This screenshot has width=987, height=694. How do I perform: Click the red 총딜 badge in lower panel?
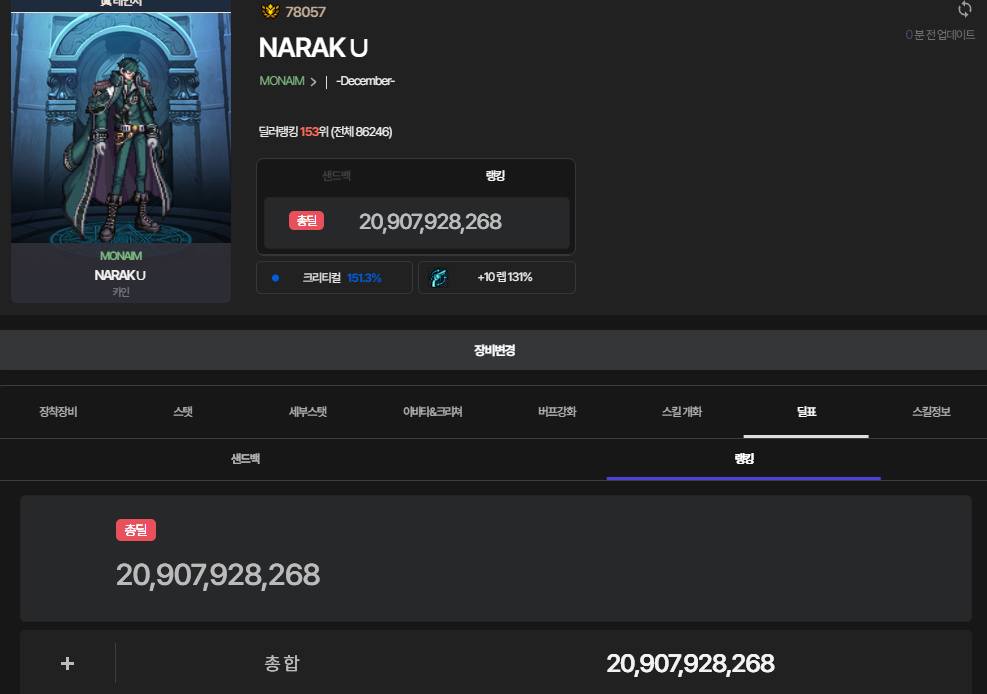(136, 530)
